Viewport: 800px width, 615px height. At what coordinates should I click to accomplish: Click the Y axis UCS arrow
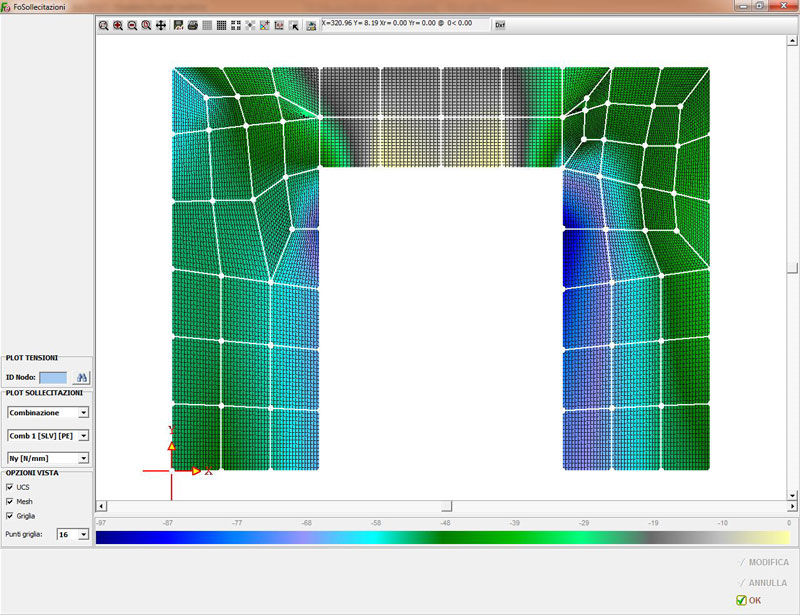171,446
